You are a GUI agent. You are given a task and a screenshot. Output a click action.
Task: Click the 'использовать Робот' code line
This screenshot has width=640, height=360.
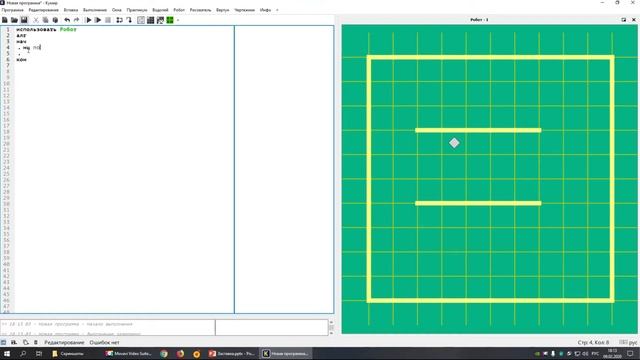pos(47,29)
